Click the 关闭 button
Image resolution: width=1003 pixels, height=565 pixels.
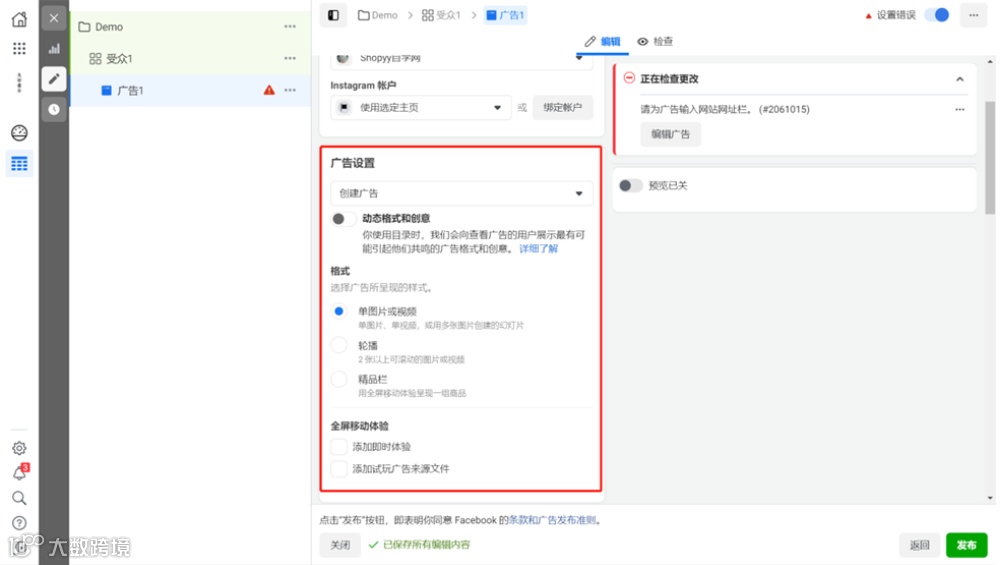[340, 545]
